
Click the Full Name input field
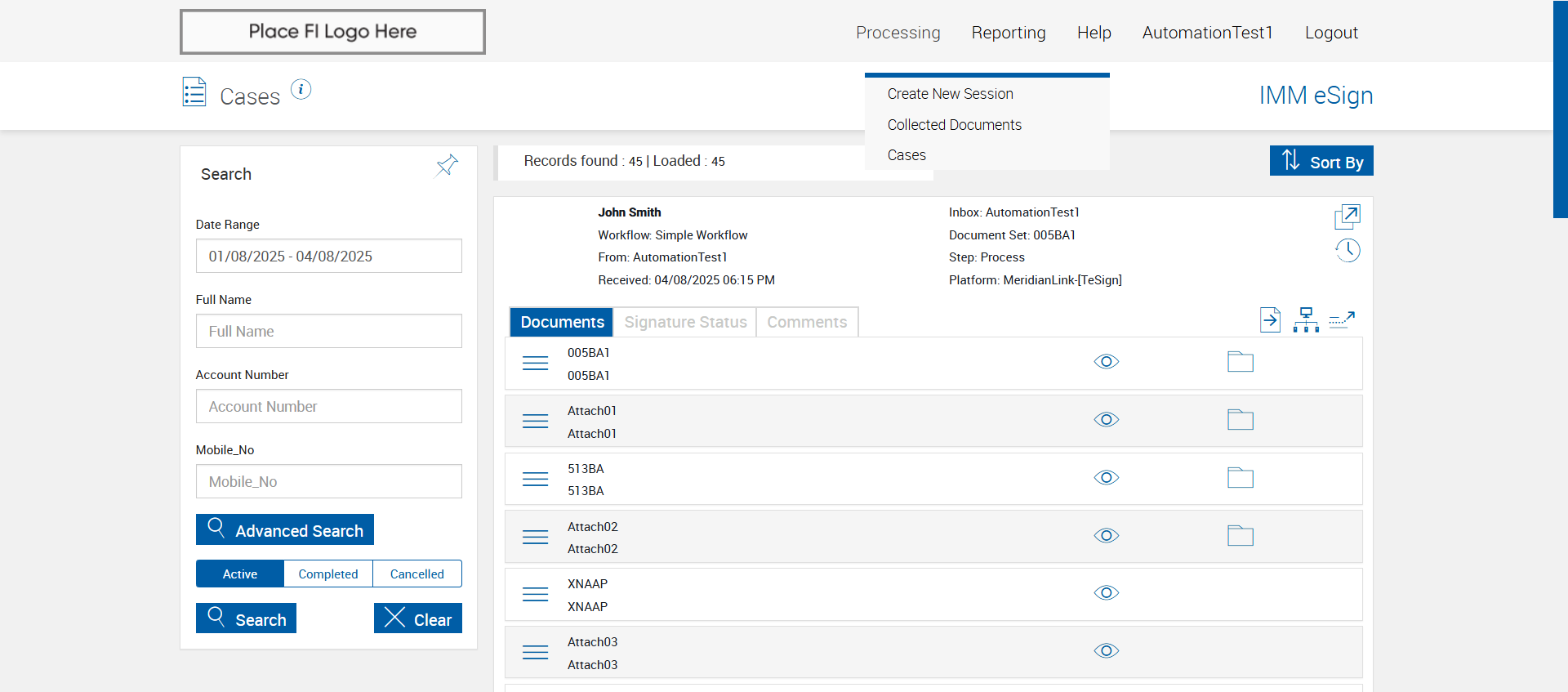[328, 331]
